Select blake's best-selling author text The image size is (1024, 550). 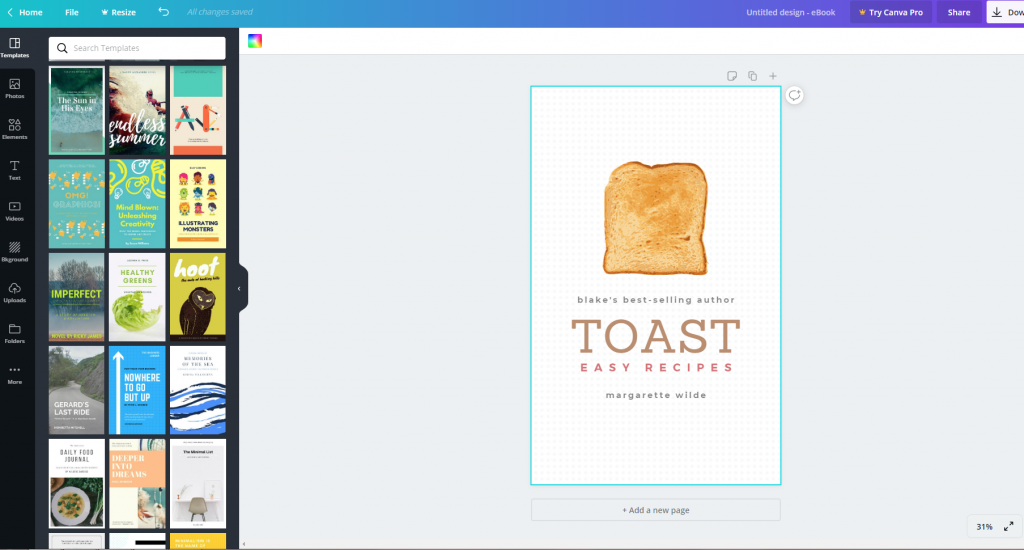[656, 300]
